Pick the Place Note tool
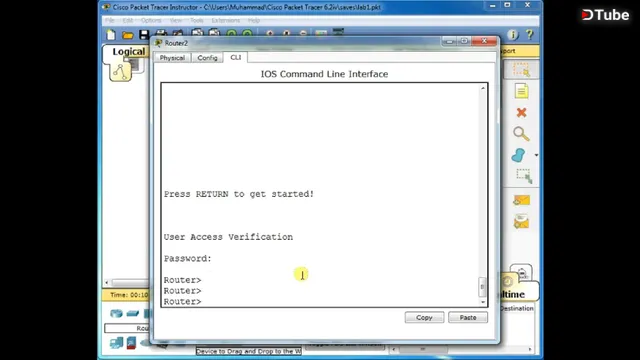The width and height of the screenshot is (640, 360). pos(521,91)
